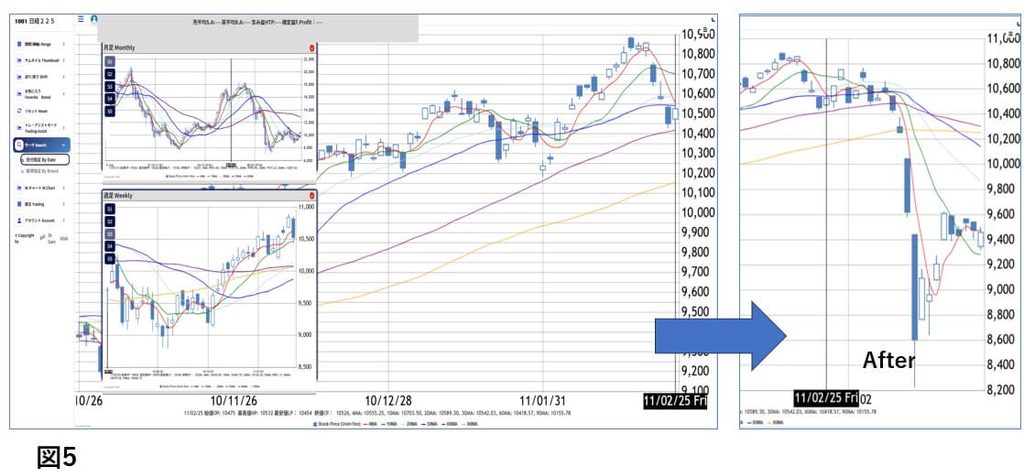Click the 10,000 price label on main axis
Image resolution: width=1024 pixels, height=476 pixels.
[699, 213]
